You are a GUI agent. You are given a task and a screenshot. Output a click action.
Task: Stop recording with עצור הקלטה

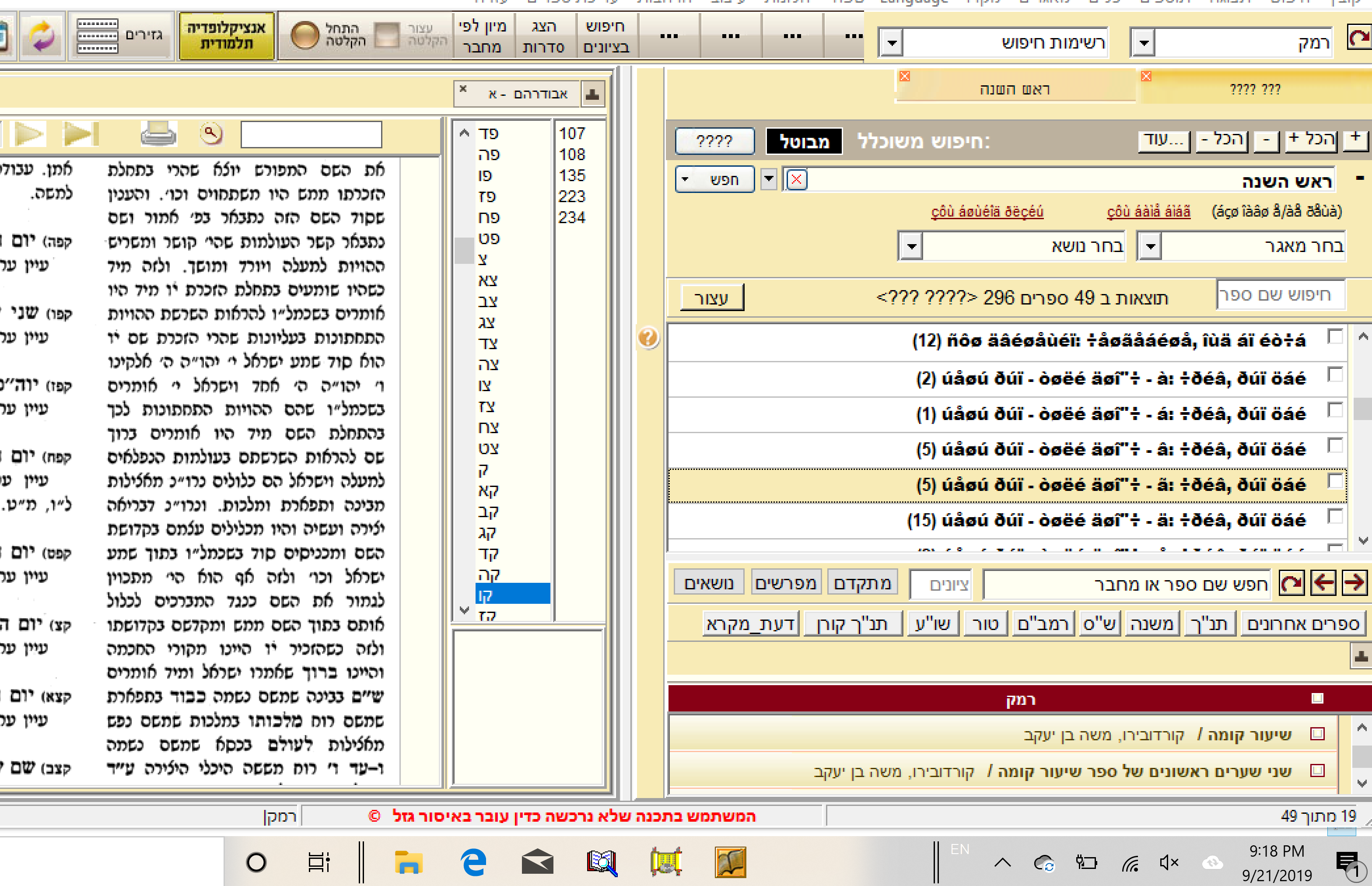tap(411, 35)
